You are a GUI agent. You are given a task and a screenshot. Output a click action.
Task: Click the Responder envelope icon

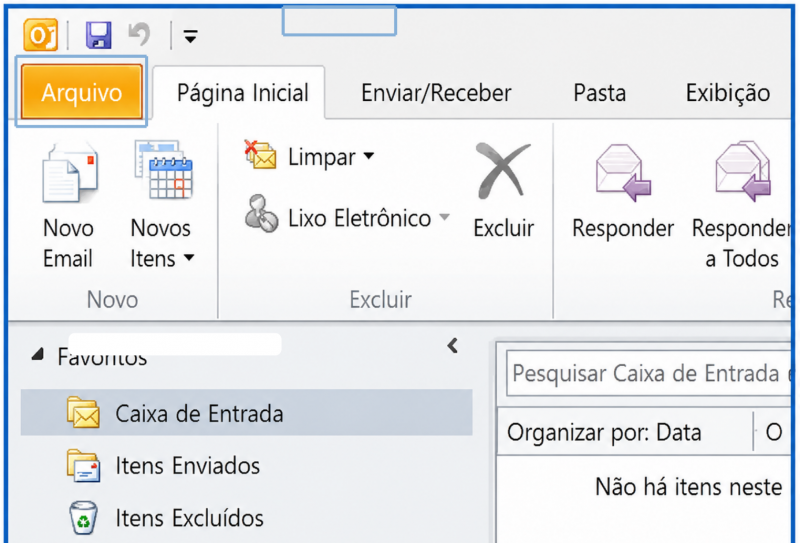point(622,172)
